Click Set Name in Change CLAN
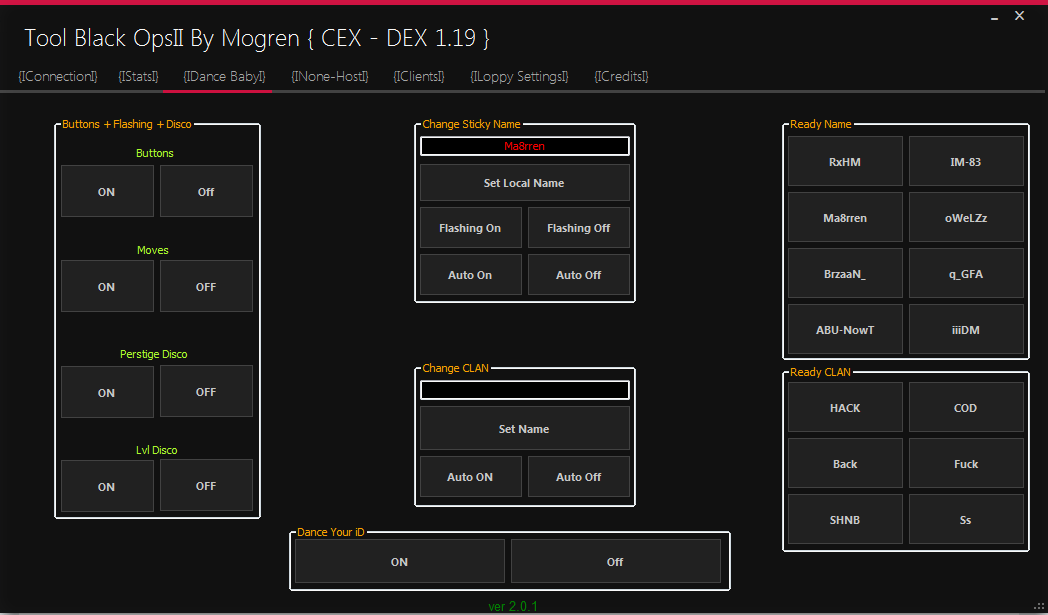The width and height of the screenshot is (1048, 615). (x=525, y=428)
